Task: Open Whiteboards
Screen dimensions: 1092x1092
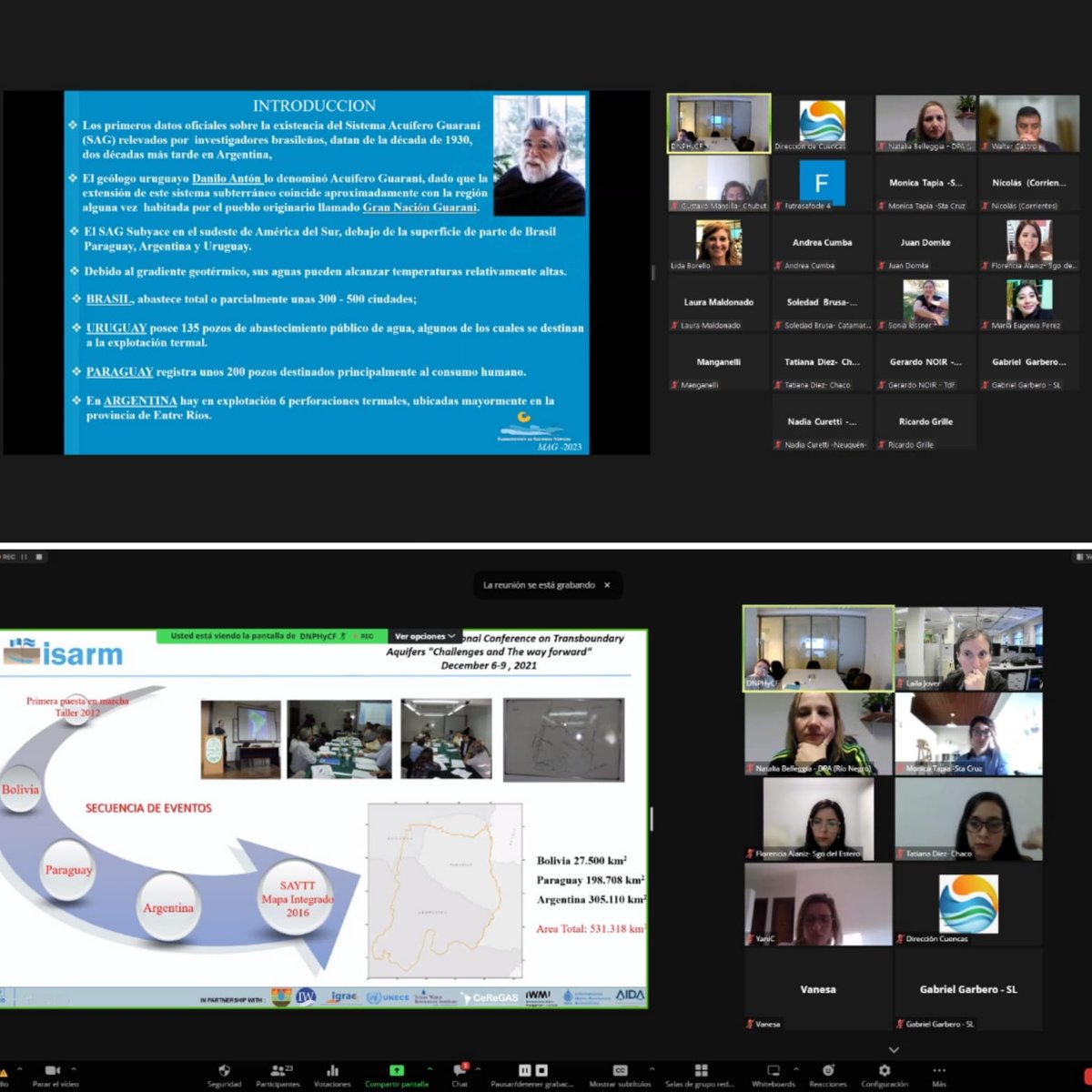Action: 773,1075
